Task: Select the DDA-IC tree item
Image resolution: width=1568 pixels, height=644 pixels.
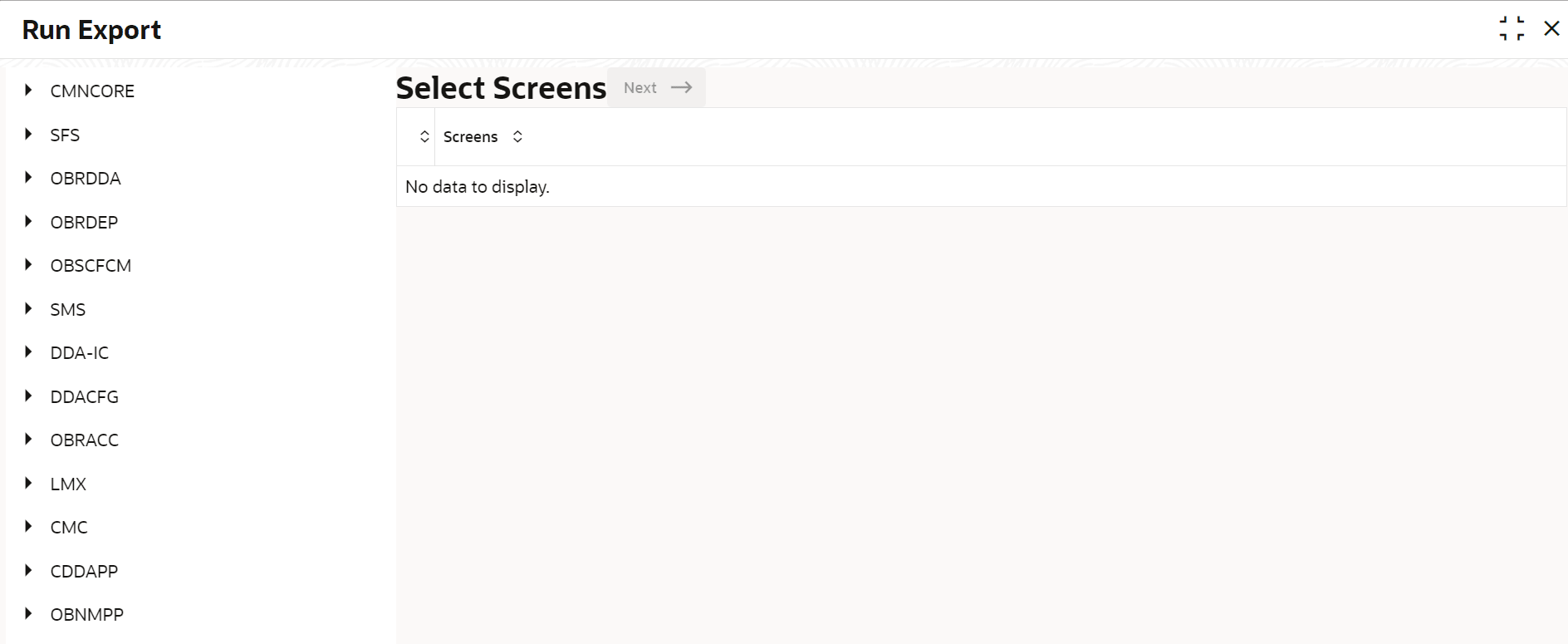Action: (79, 352)
